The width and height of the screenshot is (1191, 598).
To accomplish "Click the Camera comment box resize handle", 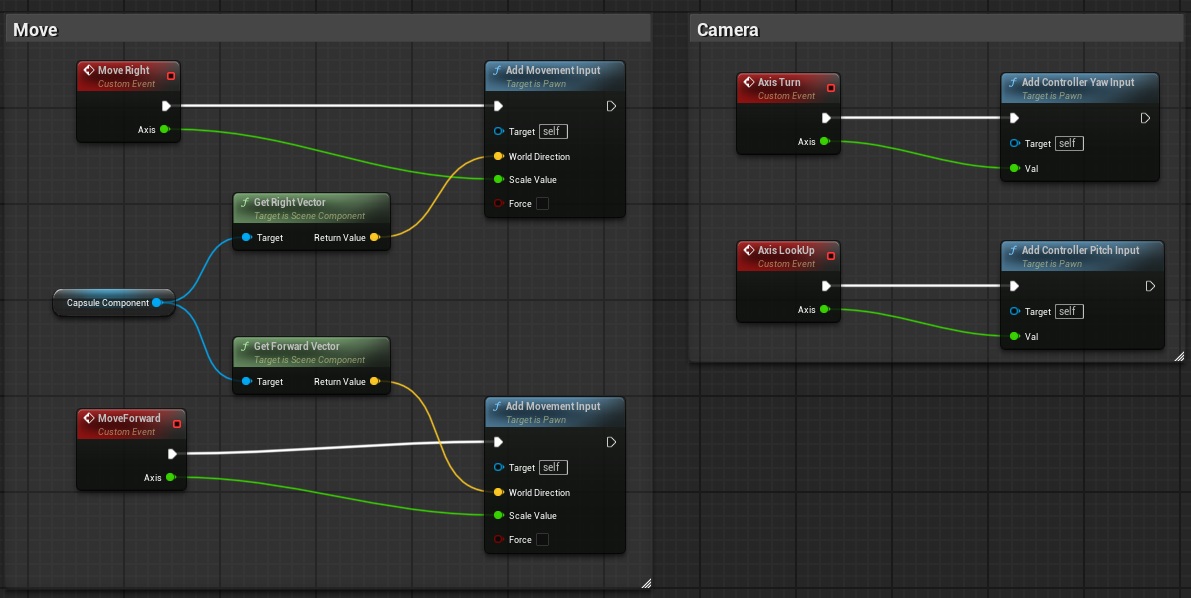I will [x=1179, y=356].
